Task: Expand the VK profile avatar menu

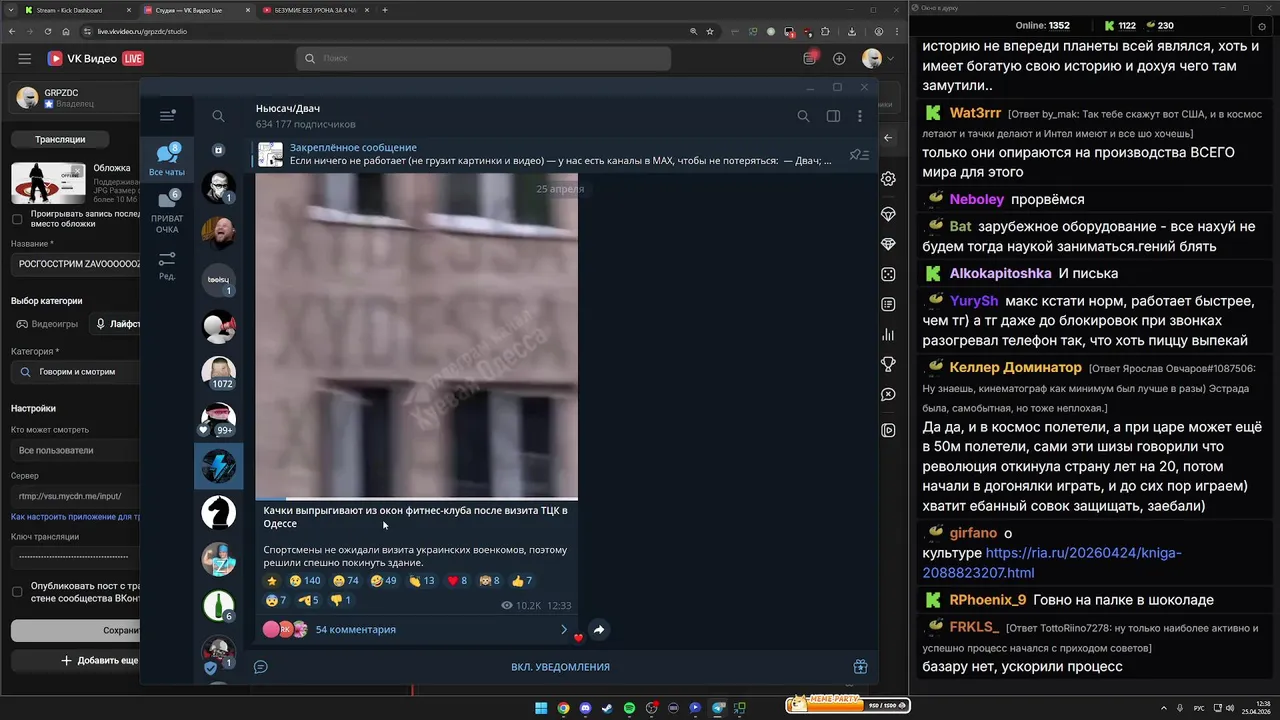Action: pos(878,59)
